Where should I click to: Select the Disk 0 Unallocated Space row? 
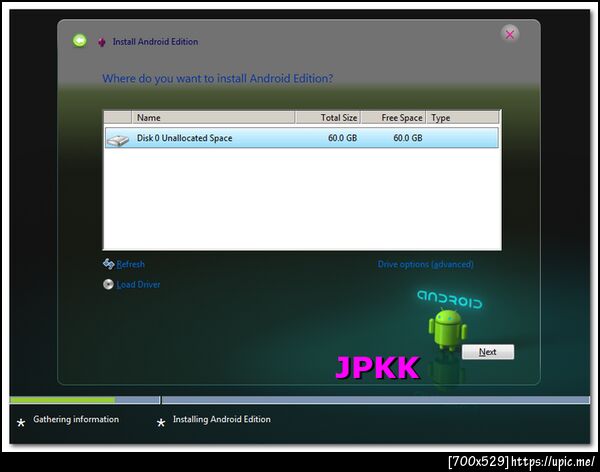(x=302, y=138)
